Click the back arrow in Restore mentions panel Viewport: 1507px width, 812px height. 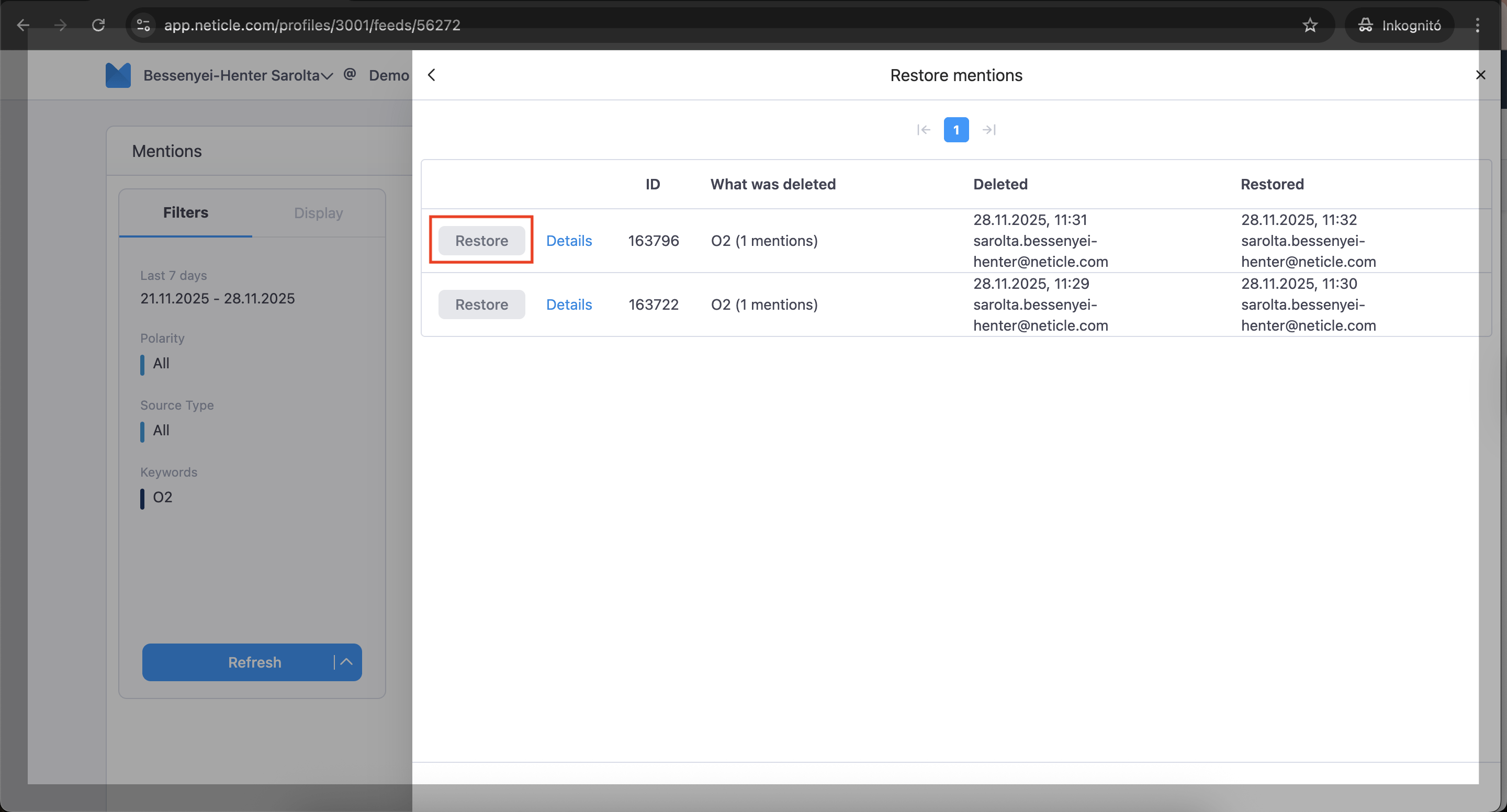(432, 75)
